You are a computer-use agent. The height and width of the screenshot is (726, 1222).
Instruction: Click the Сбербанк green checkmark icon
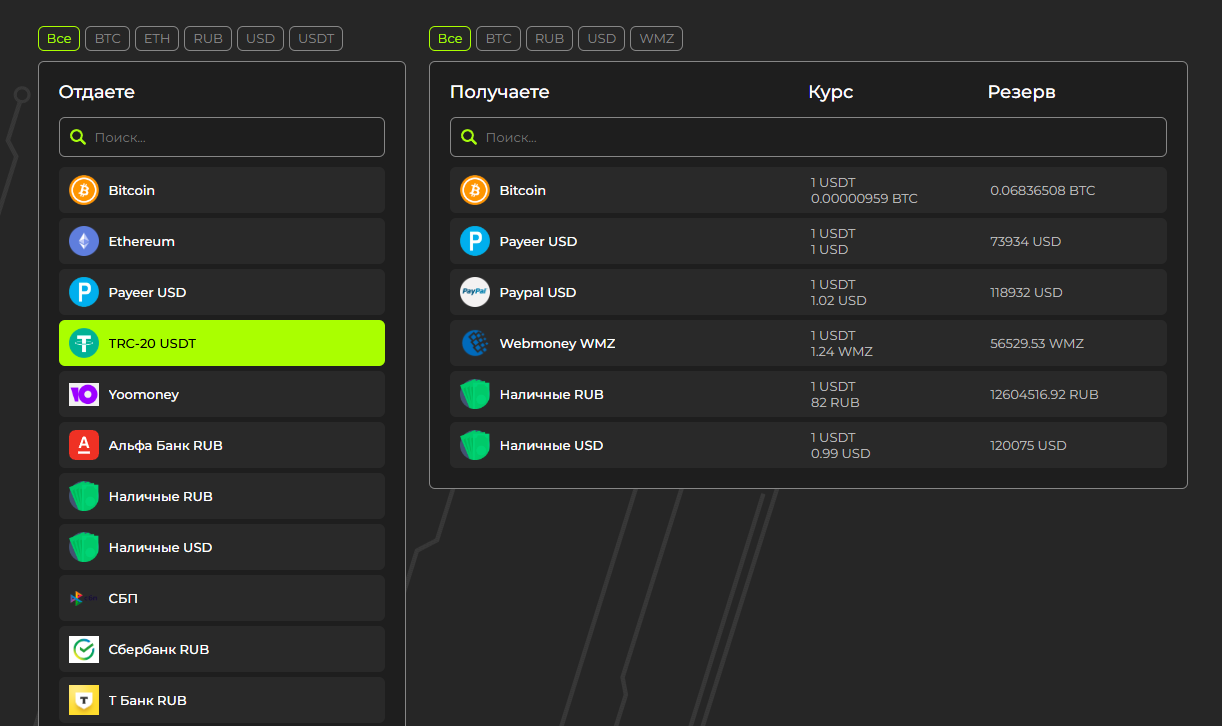click(84, 649)
